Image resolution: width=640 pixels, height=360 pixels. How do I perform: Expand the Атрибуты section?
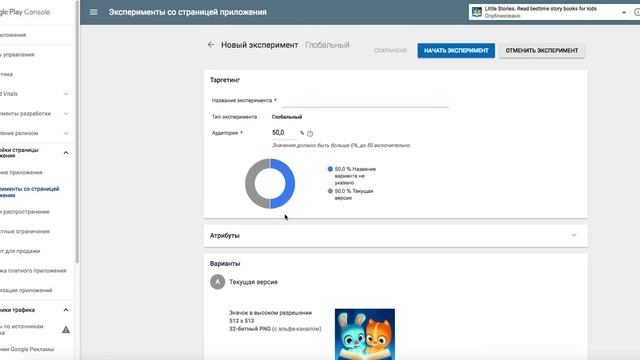point(574,236)
